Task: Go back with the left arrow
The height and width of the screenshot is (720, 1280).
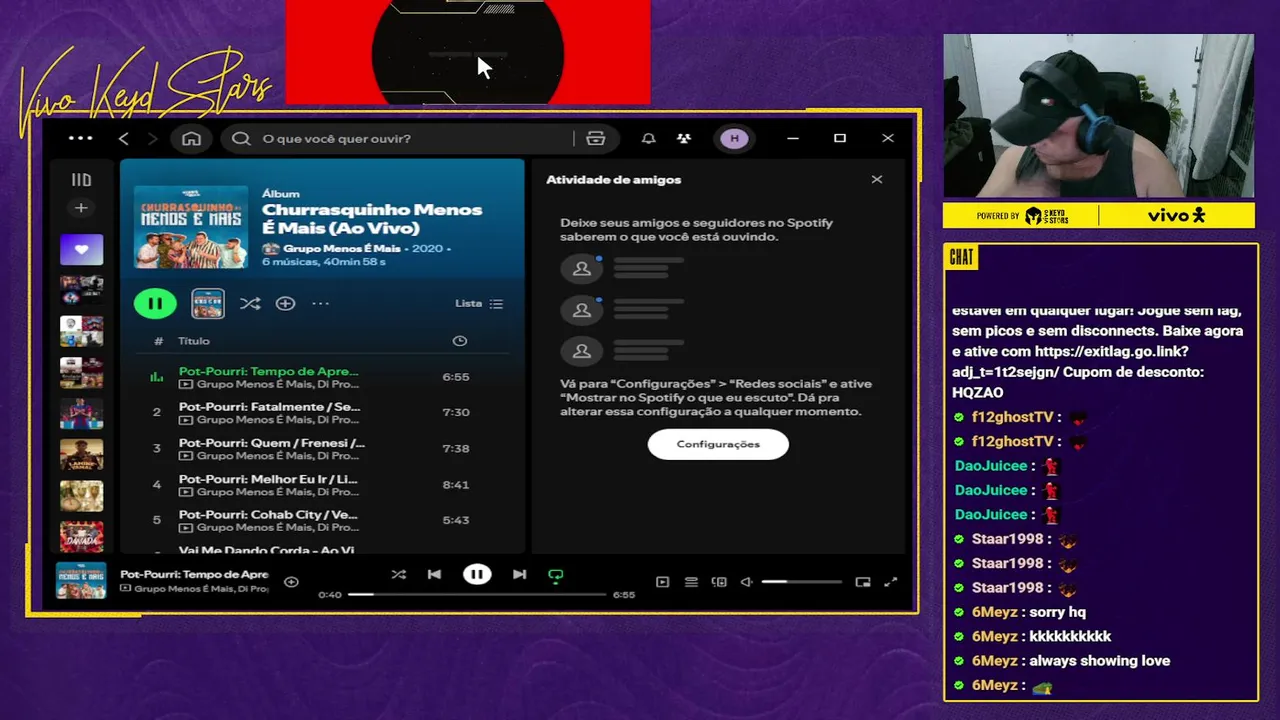Action: pyautogui.click(x=124, y=138)
